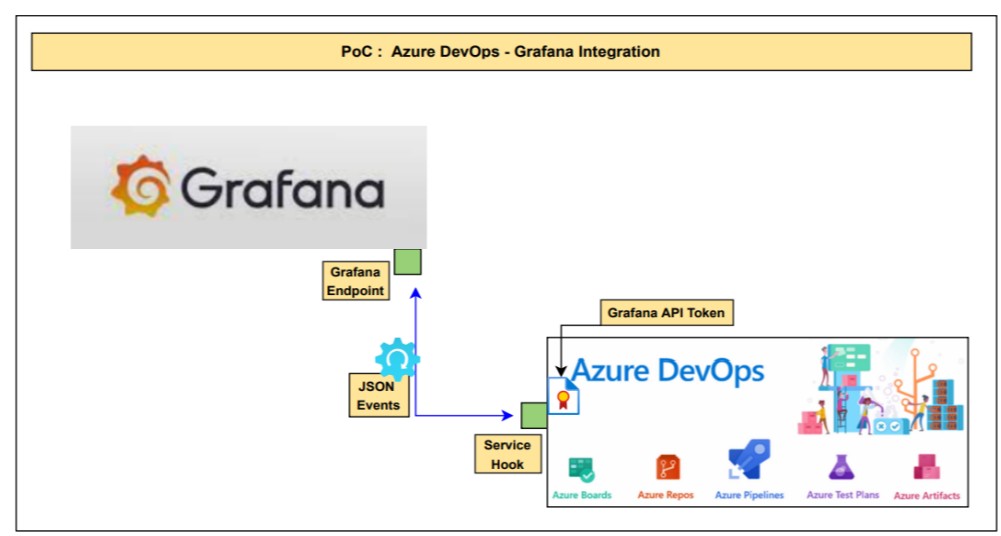This screenshot has height=536, width=1001.
Task: Click the Grafana API Token label
Action: tap(666, 313)
